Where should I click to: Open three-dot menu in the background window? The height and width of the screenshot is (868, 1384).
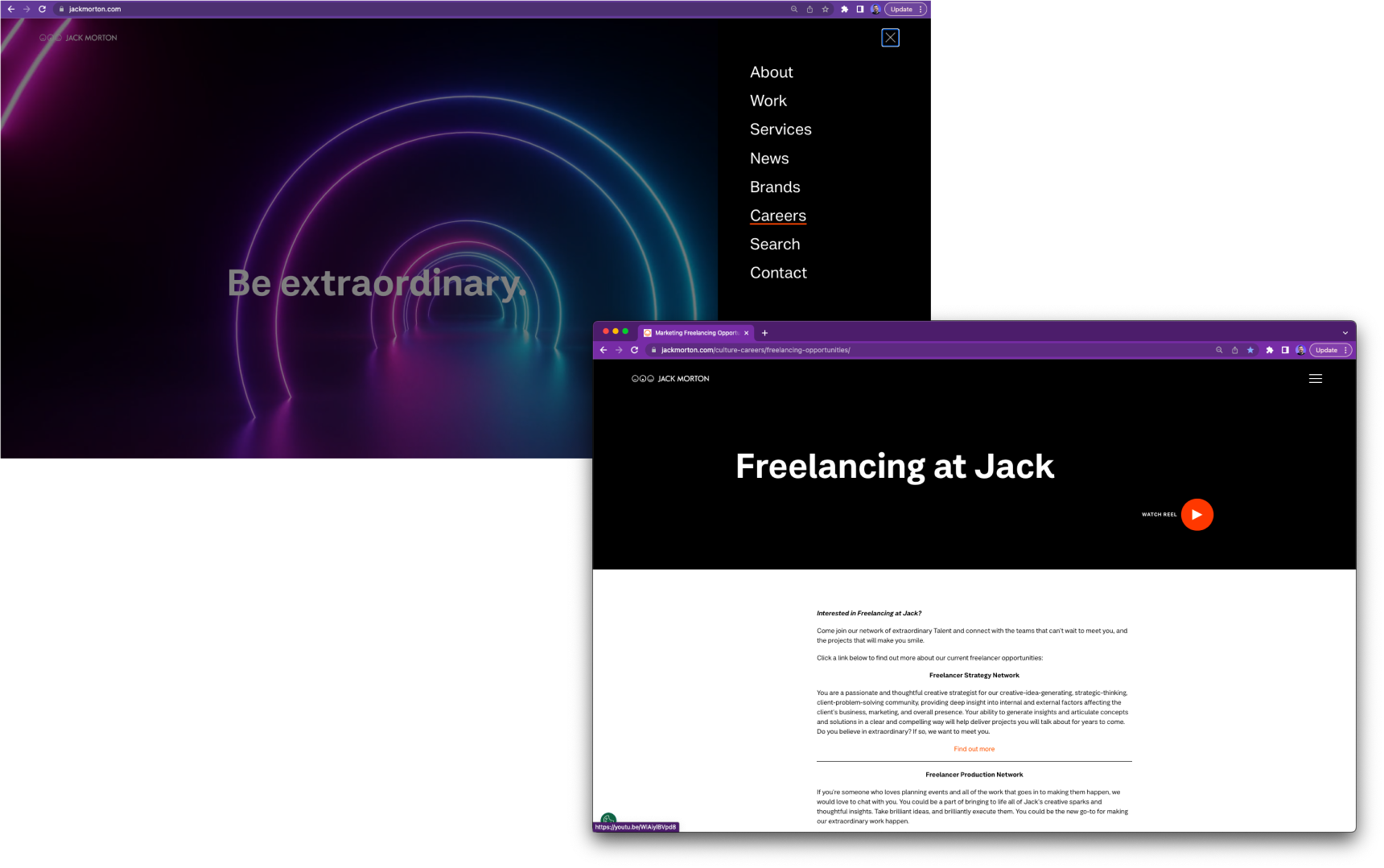coord(921,9)
